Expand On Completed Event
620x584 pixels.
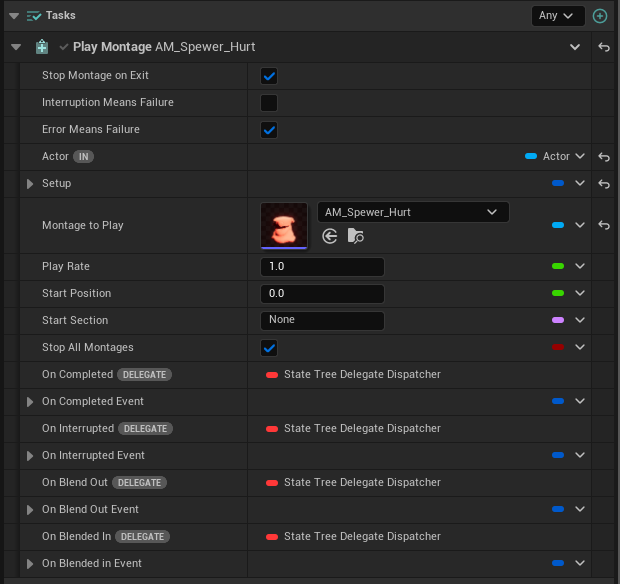pyautogui.click(x=30, y=402)
